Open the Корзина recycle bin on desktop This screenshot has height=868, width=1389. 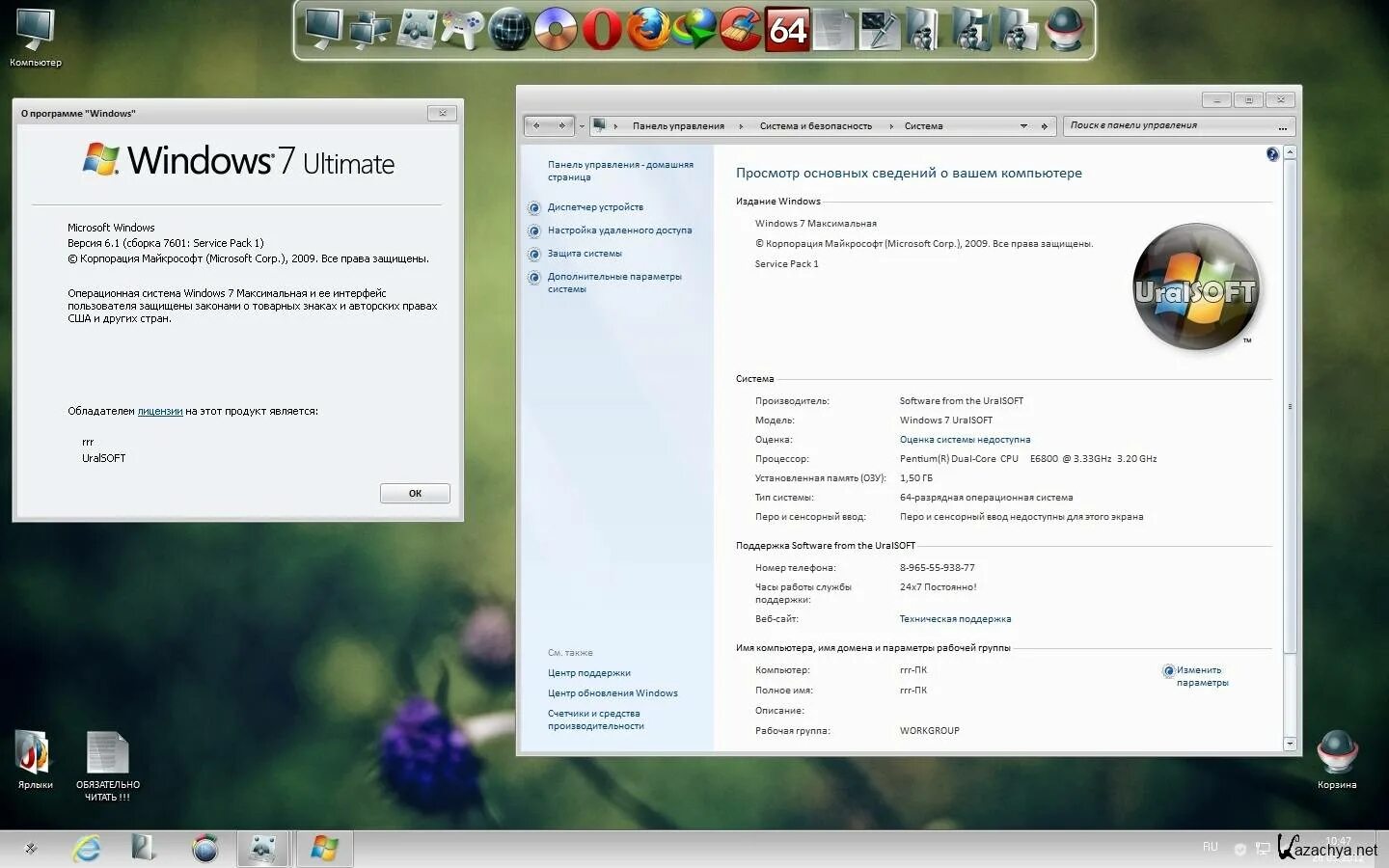click(x=1337, y=760)
